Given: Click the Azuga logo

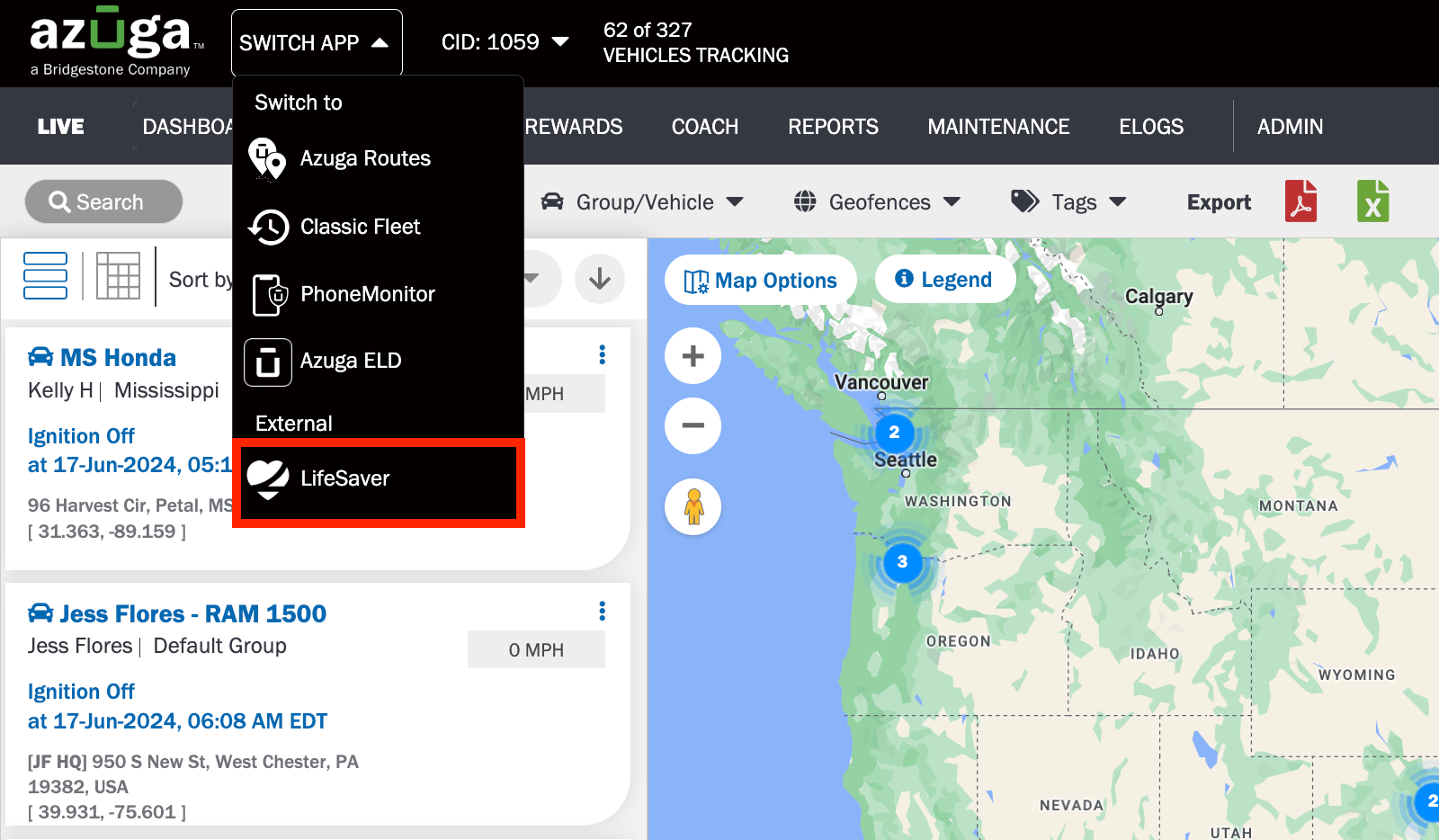Looking at the screenshot, I should tap(117, 41).
